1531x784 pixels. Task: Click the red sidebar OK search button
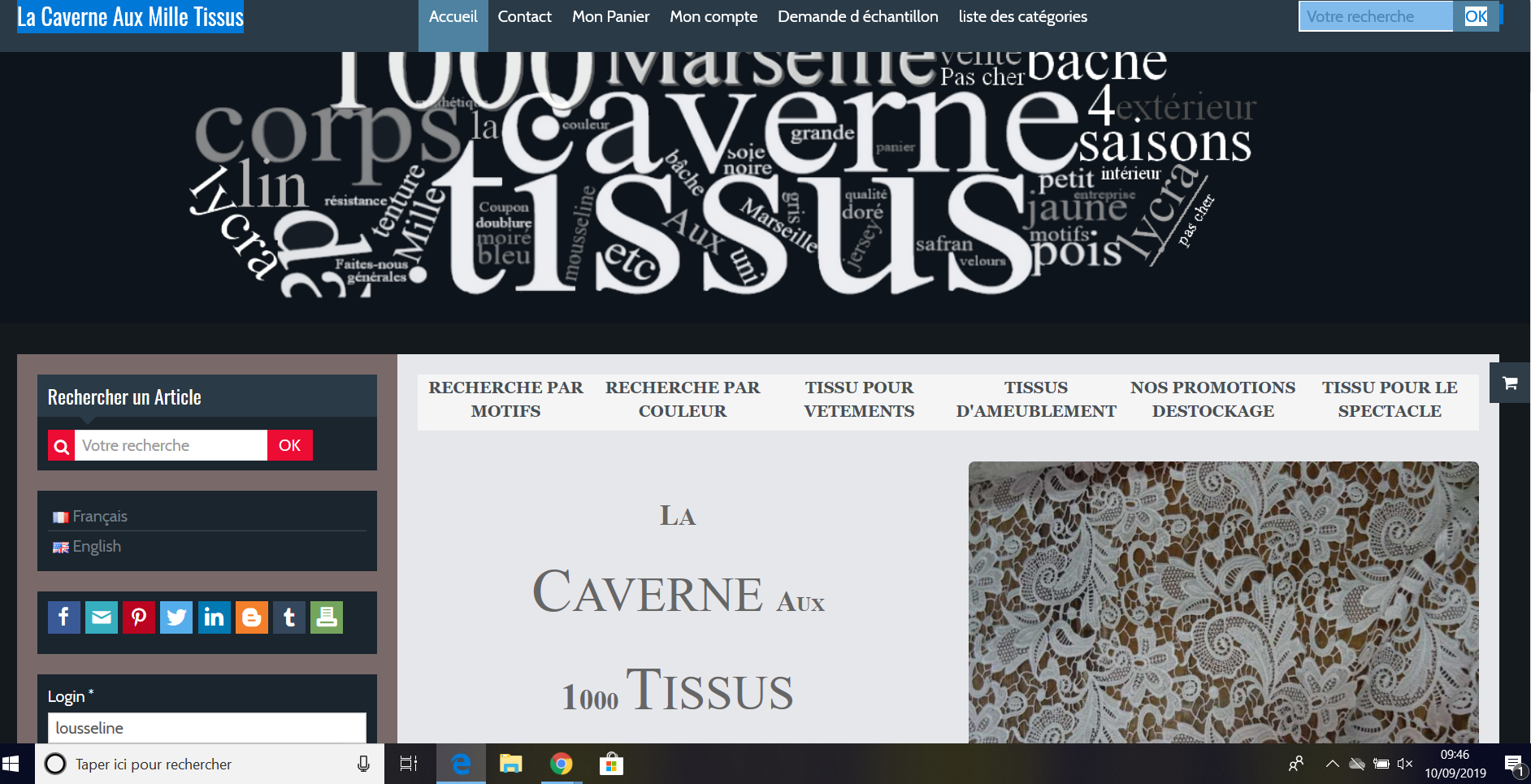[290, 445]
